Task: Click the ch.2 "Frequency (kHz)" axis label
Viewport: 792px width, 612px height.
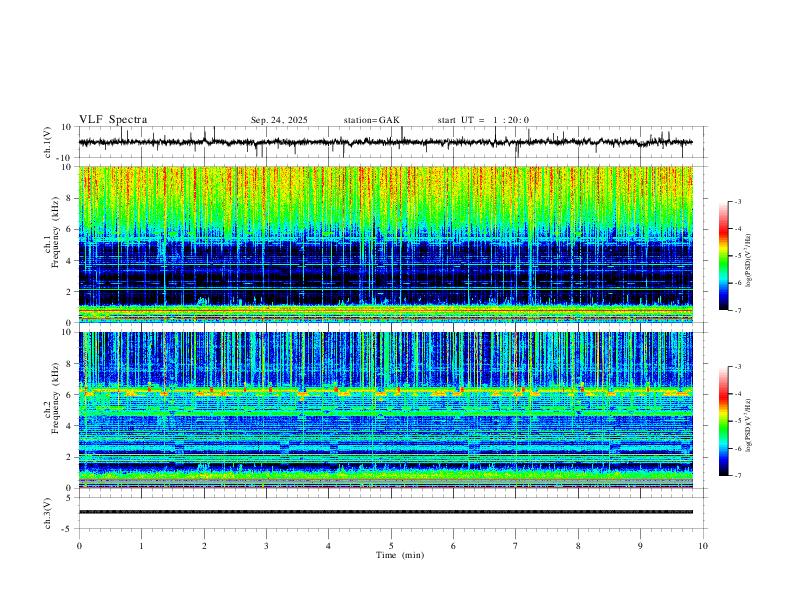Action: [x=56, y=398]
